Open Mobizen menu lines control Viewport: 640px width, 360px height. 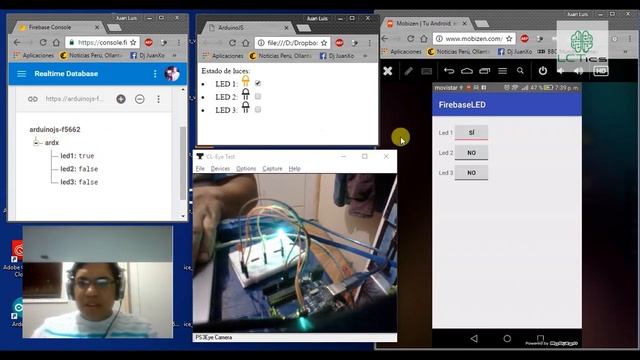coord(502,71)
